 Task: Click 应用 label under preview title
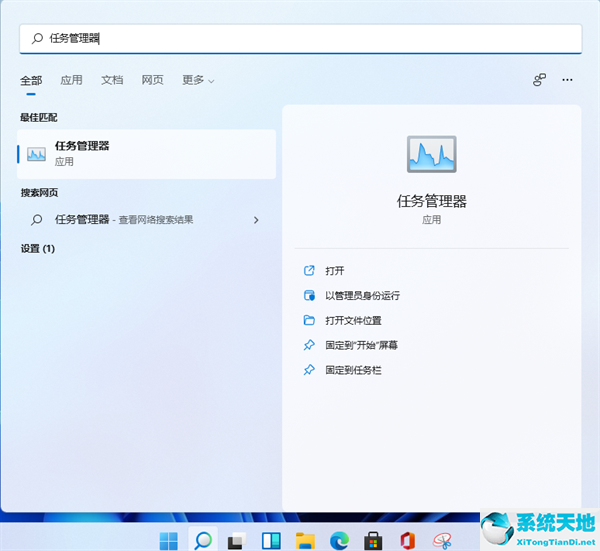(x=432, y=220)
